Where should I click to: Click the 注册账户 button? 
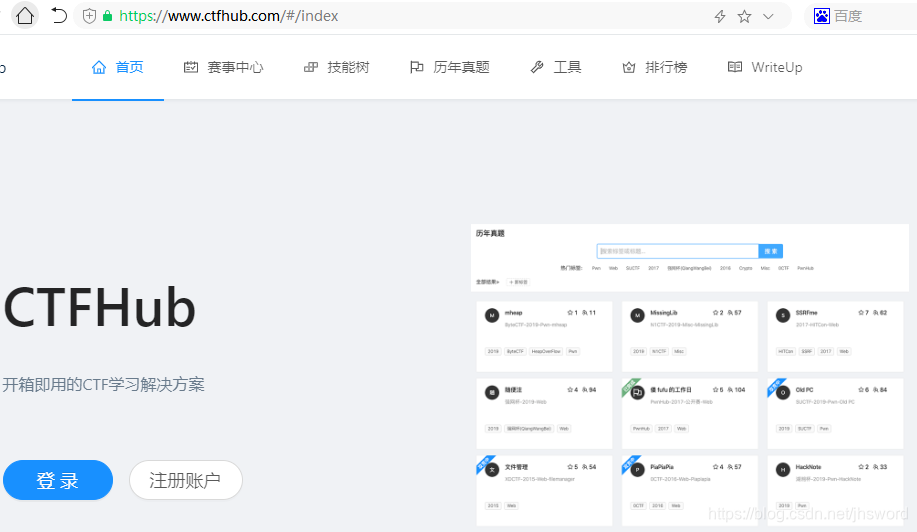185,480
